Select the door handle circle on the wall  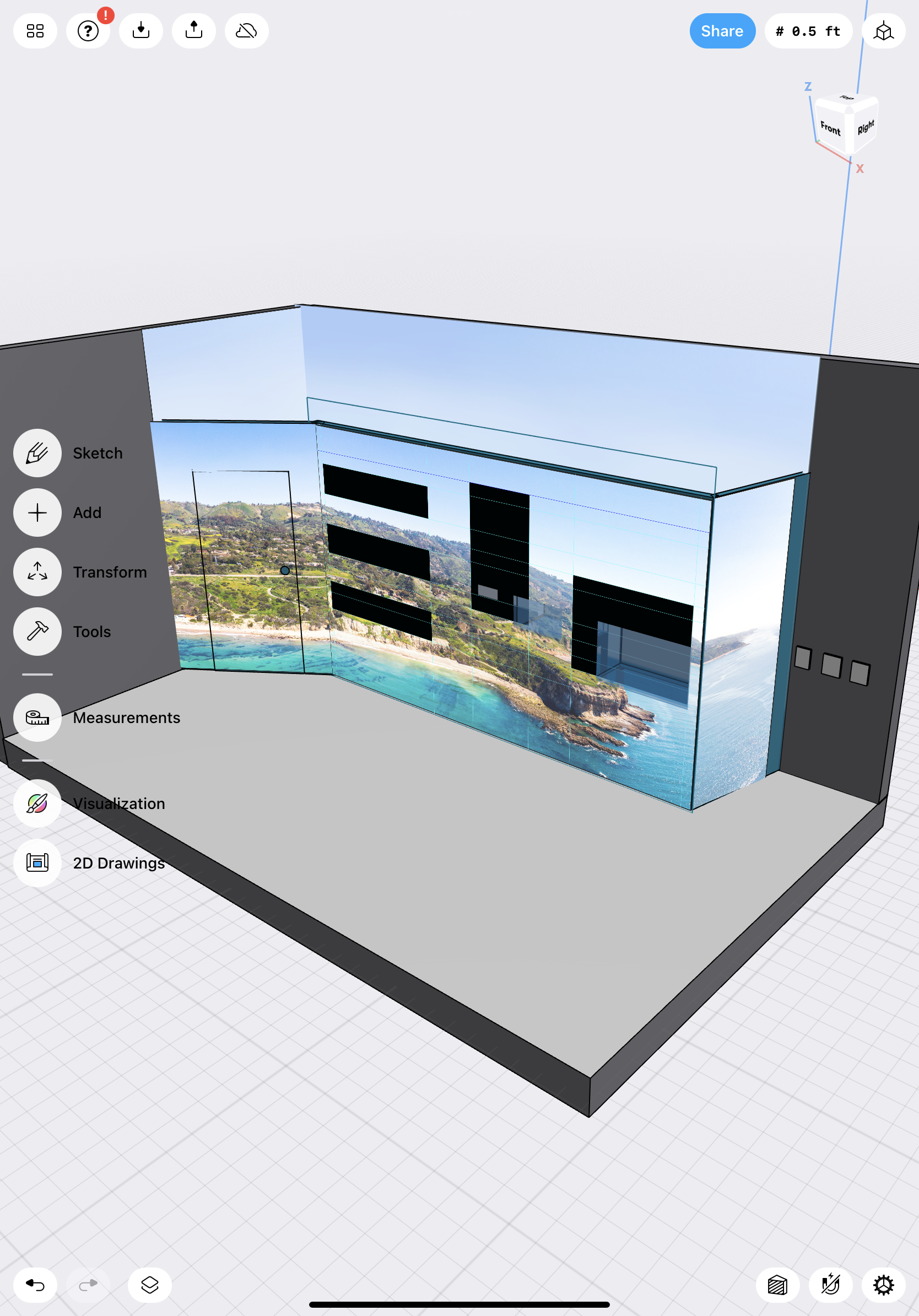[x=285, y=570]
